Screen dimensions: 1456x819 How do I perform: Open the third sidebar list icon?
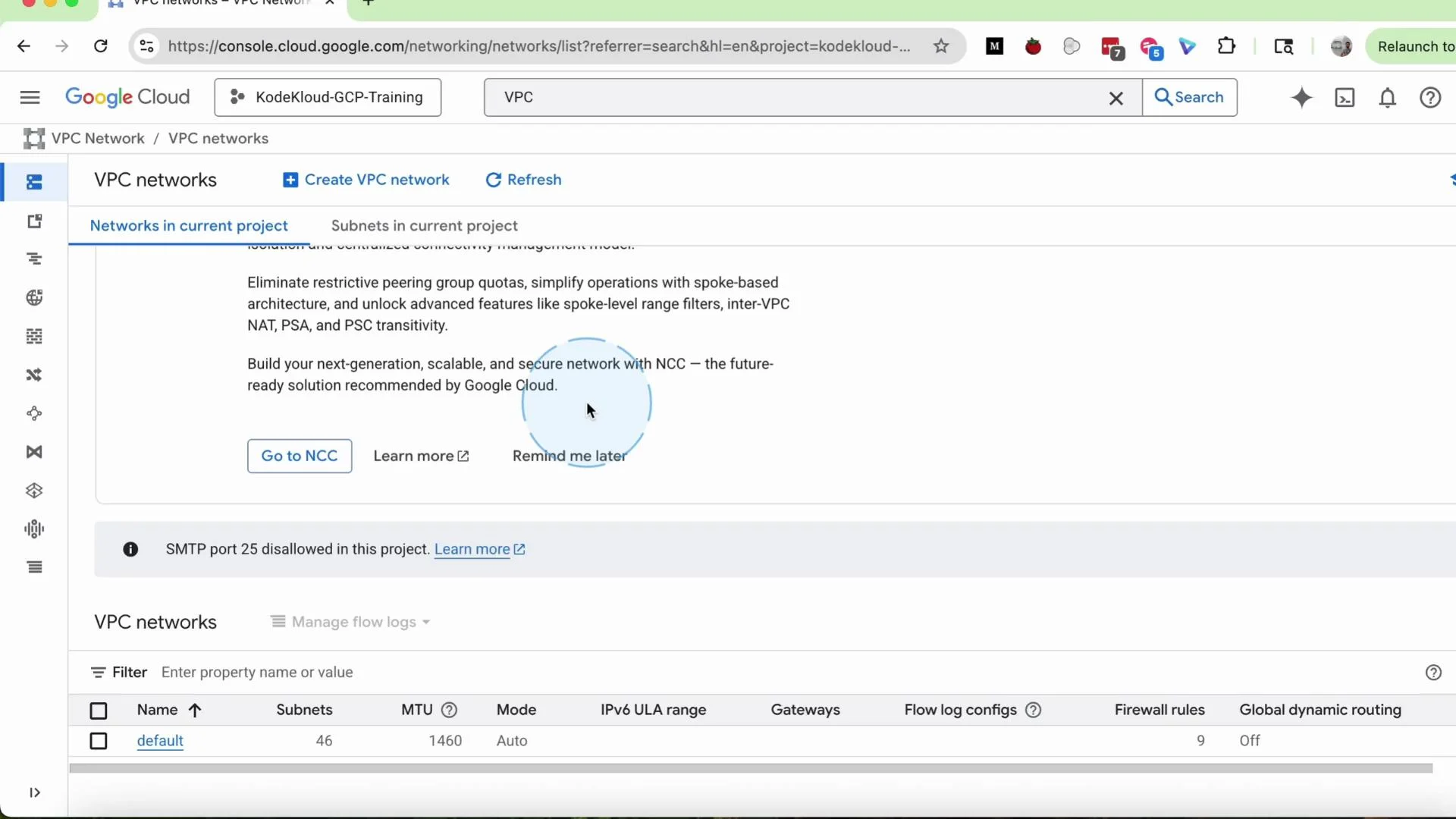34,259
